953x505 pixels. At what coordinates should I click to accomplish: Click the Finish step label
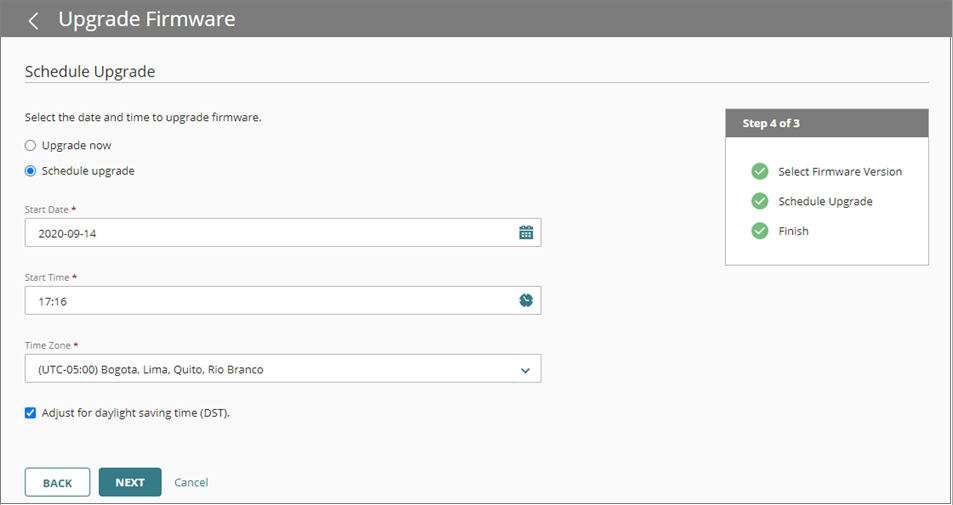point(793,231)
